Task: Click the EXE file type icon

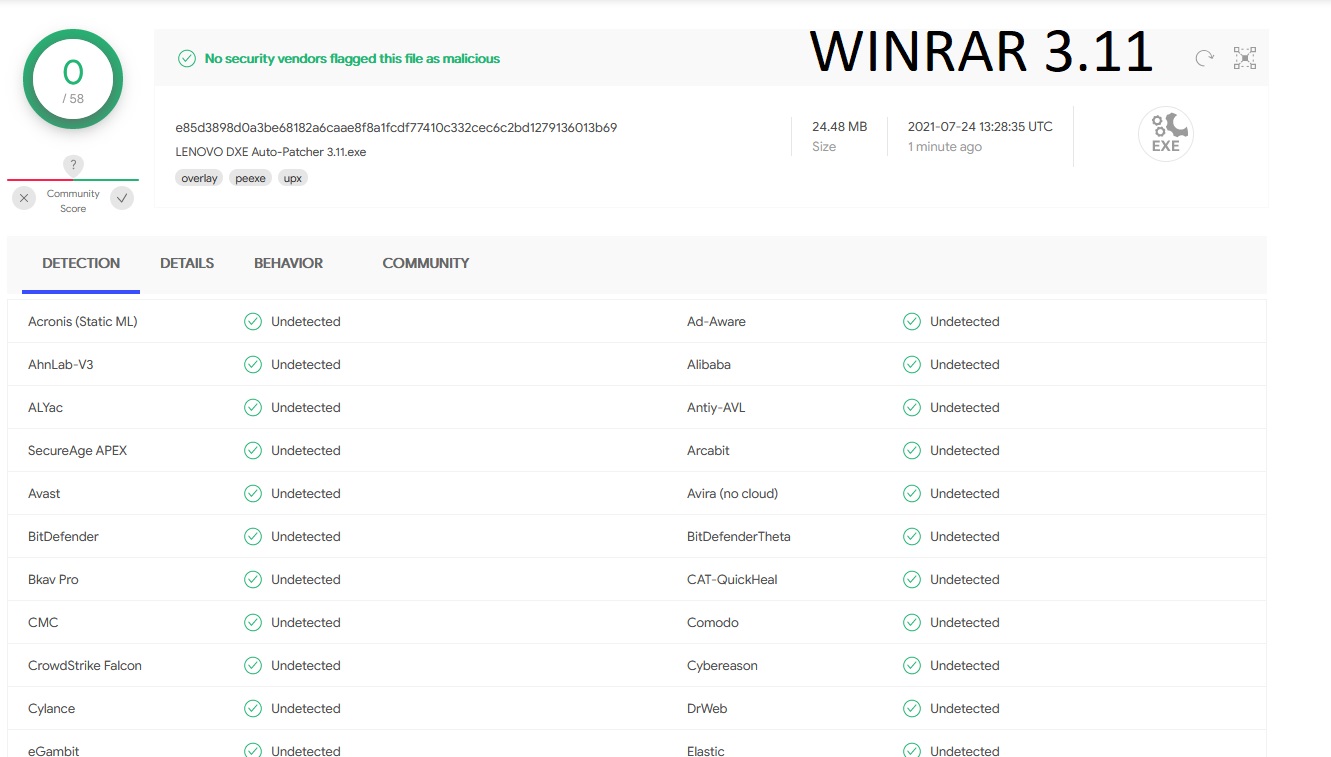Action: [1166, 134]
